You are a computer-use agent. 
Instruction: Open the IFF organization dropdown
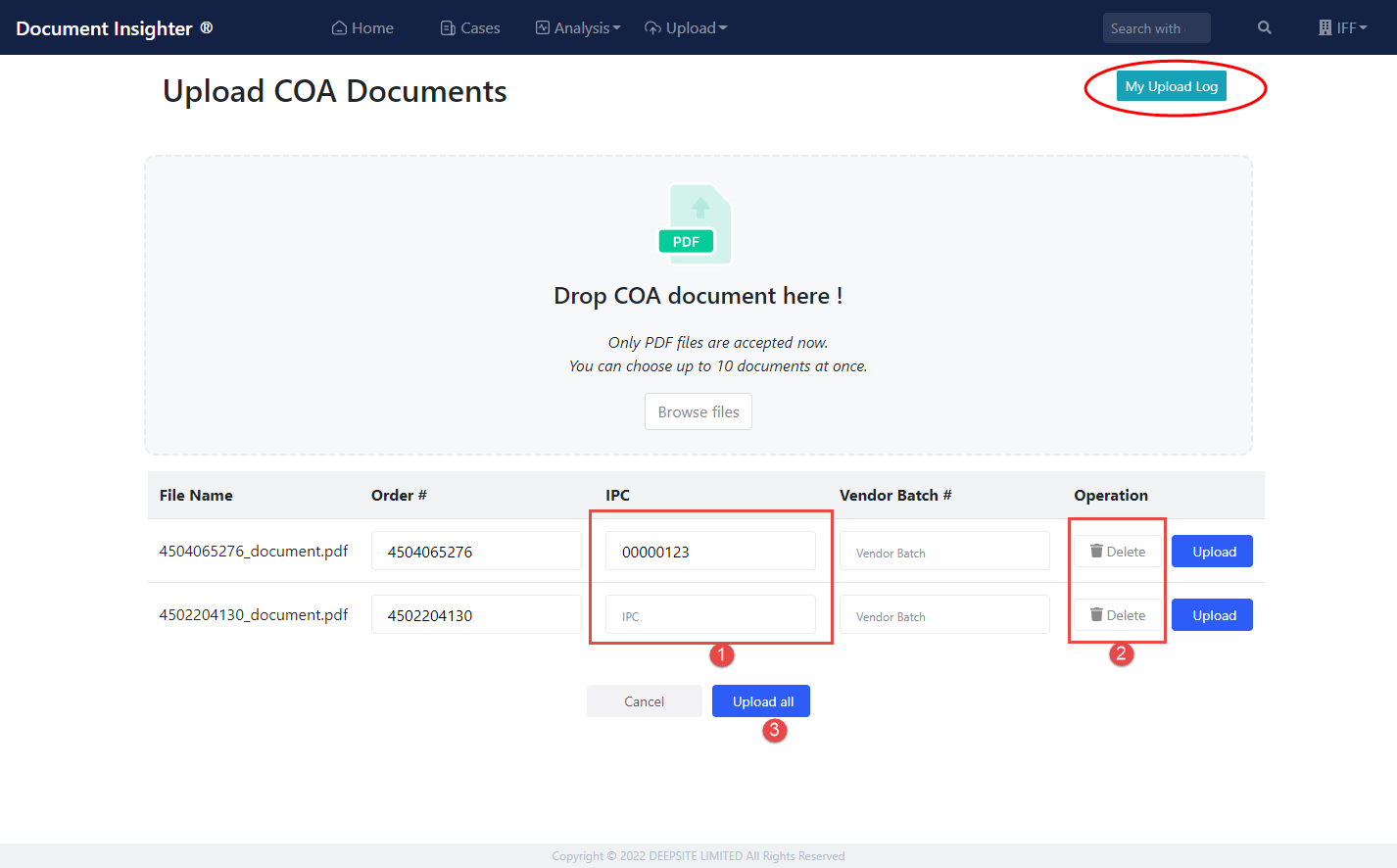[1342, 28]
